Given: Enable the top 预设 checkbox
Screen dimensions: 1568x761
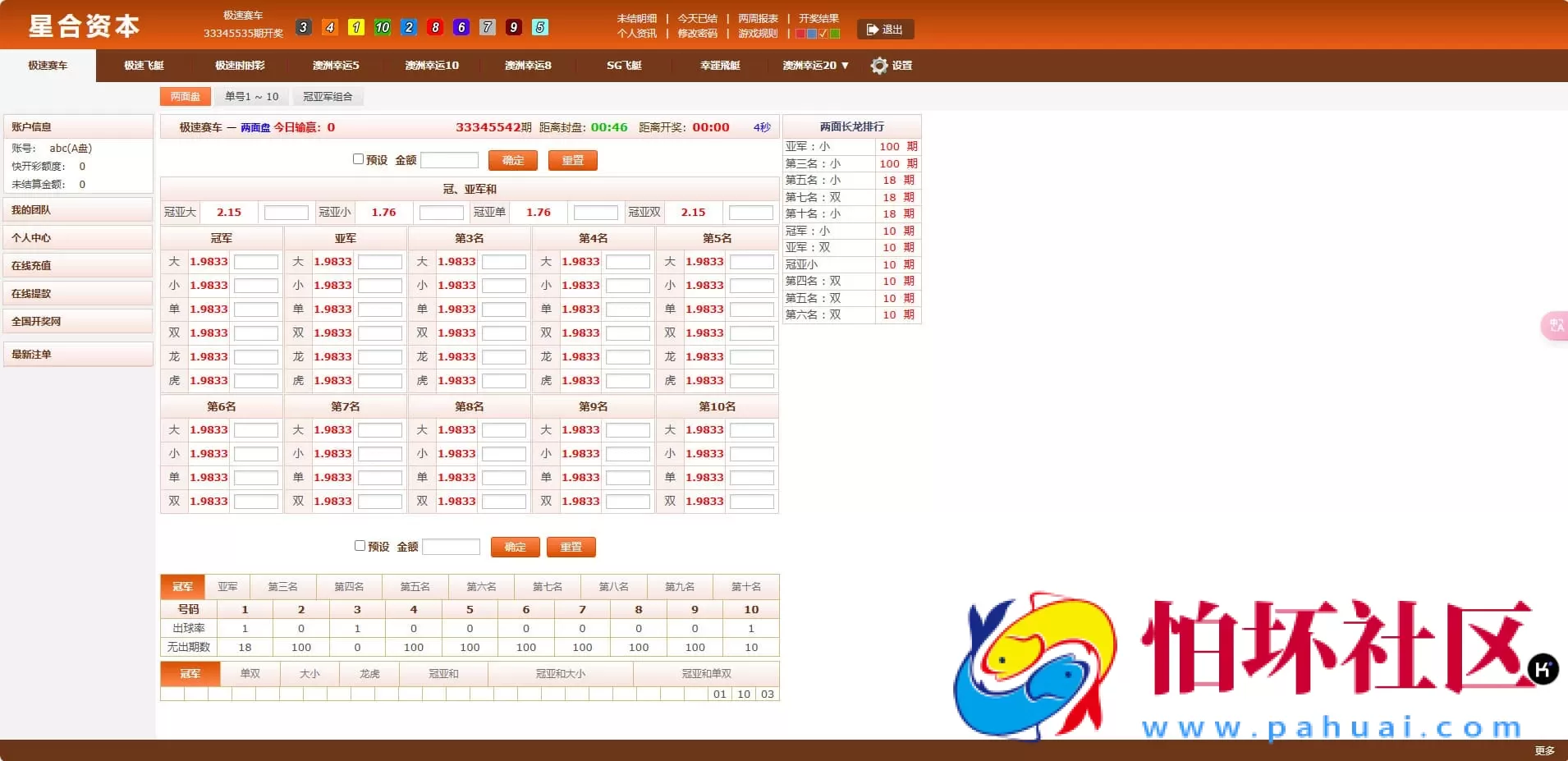Looking at the screenshot, I should (358, 159).
